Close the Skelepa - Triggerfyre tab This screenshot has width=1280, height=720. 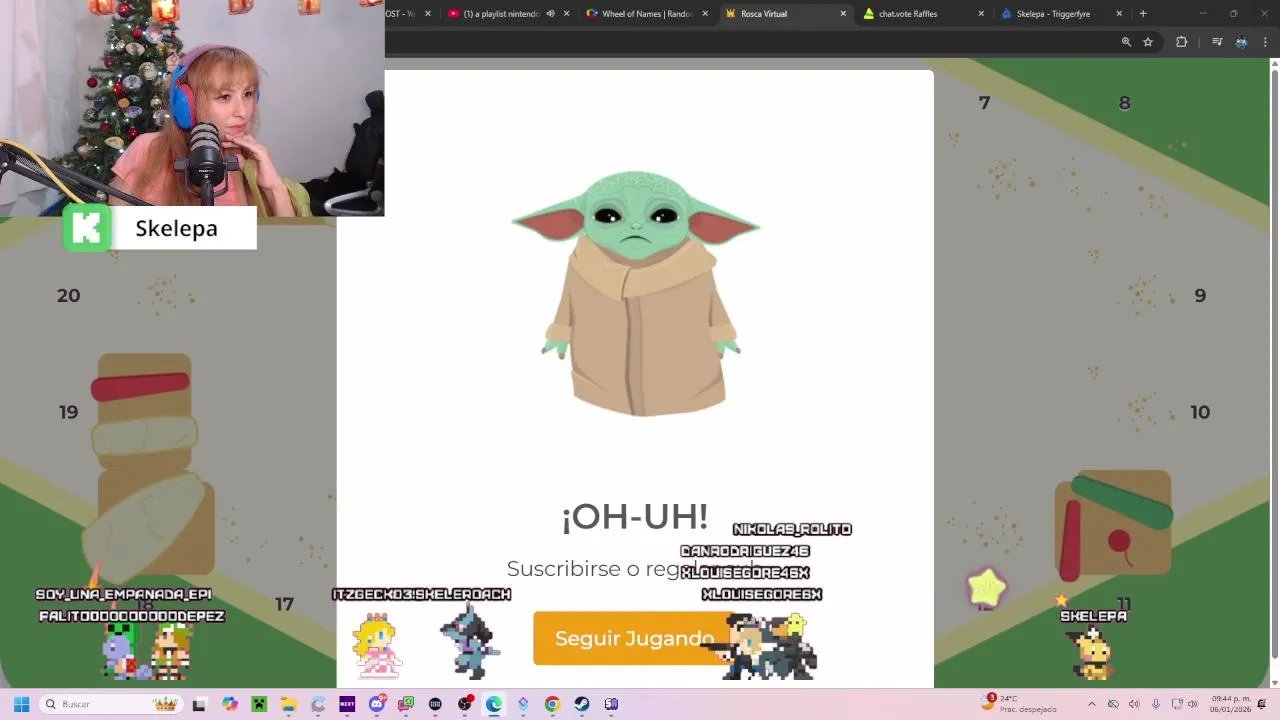(1119, 14)
